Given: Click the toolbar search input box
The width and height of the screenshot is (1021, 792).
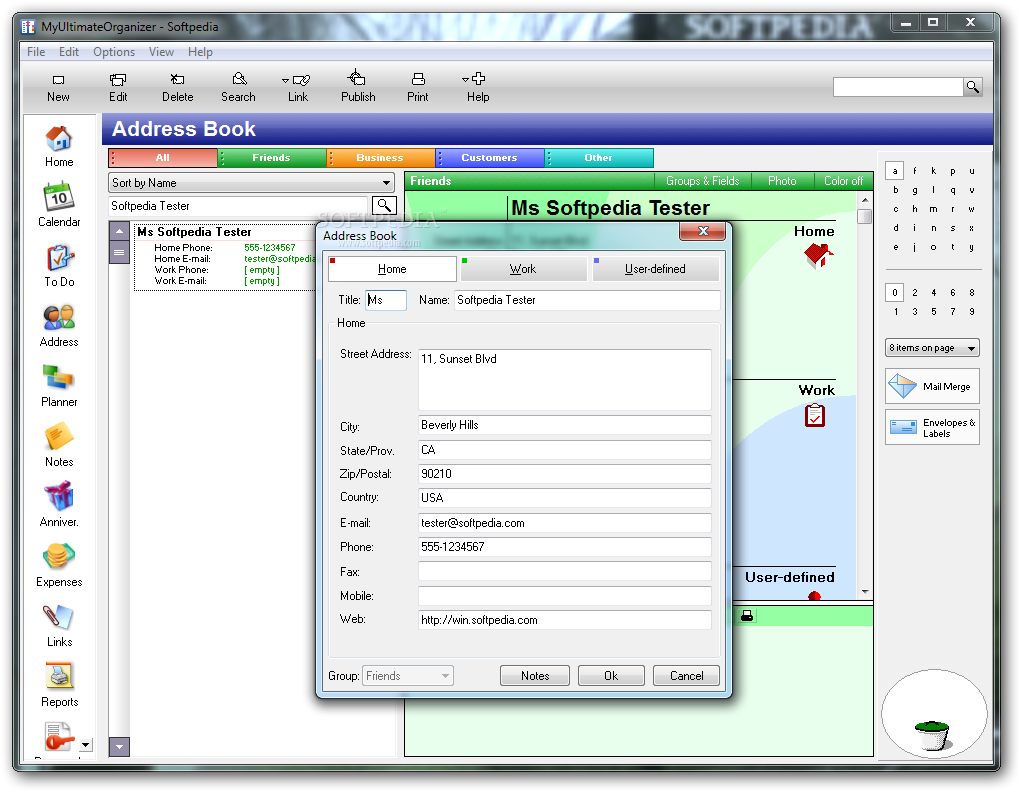Looking at the screenshot, I should [898, 87].
